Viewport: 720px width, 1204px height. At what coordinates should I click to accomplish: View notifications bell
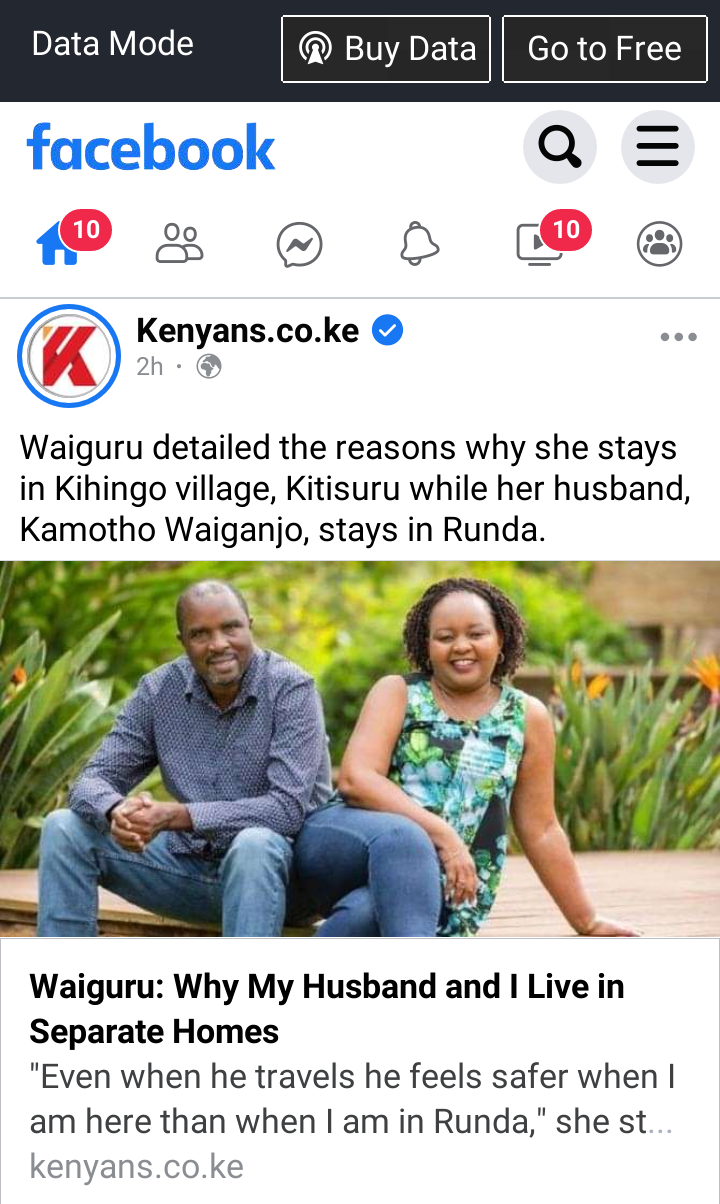pos(420,244)
